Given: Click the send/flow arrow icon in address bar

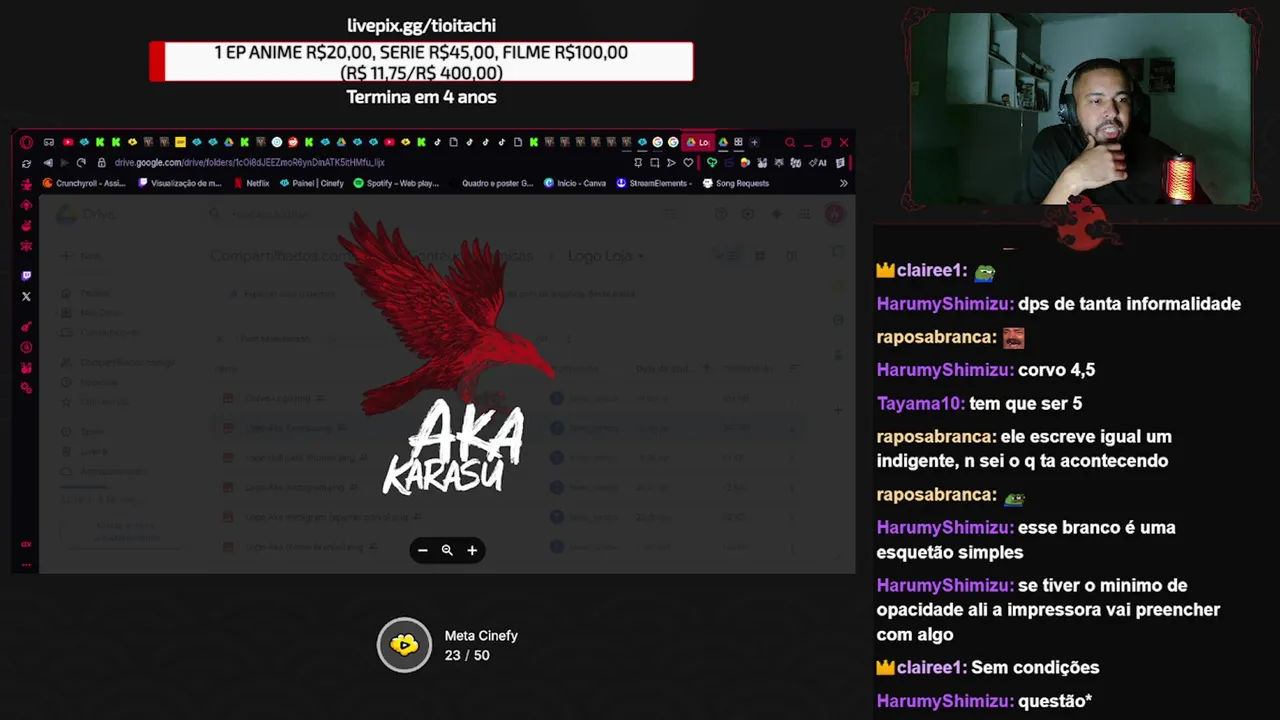Looking at the screenshot, I should click(671, 162).
